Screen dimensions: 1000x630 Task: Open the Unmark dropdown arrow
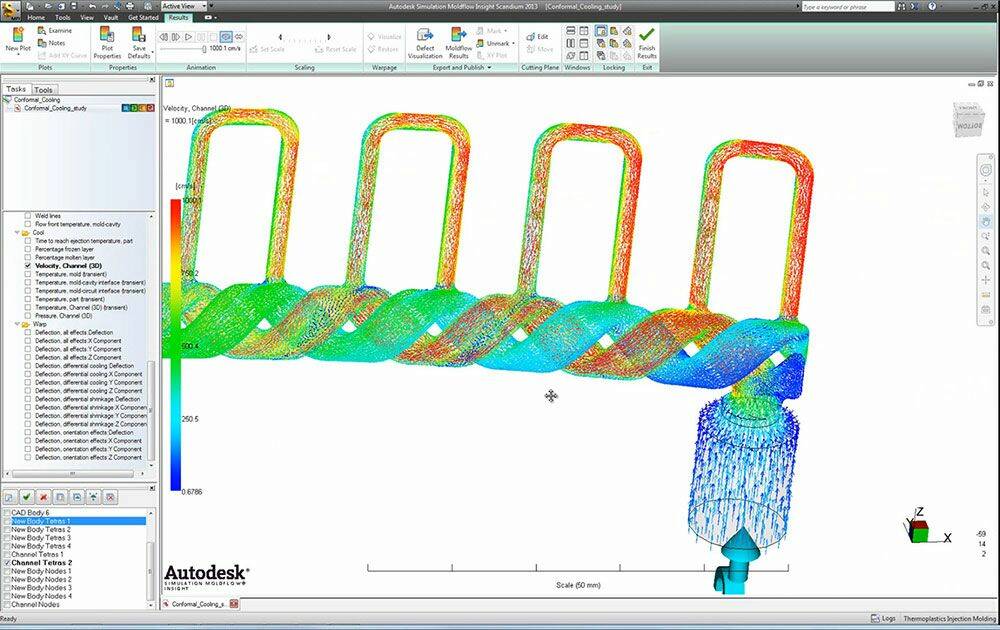(513, 43)
